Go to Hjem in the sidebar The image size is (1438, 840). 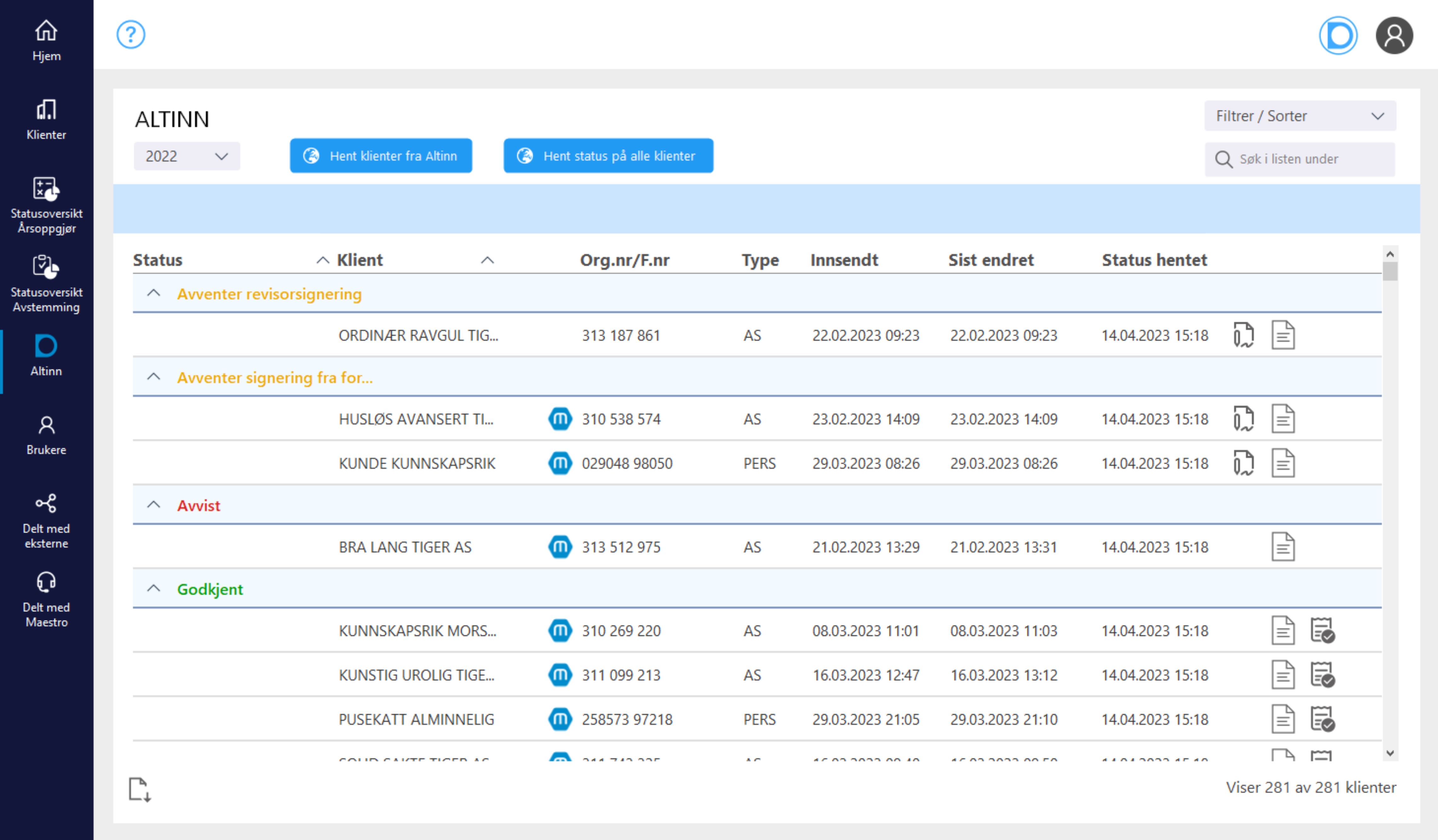[x=46, y=40]
